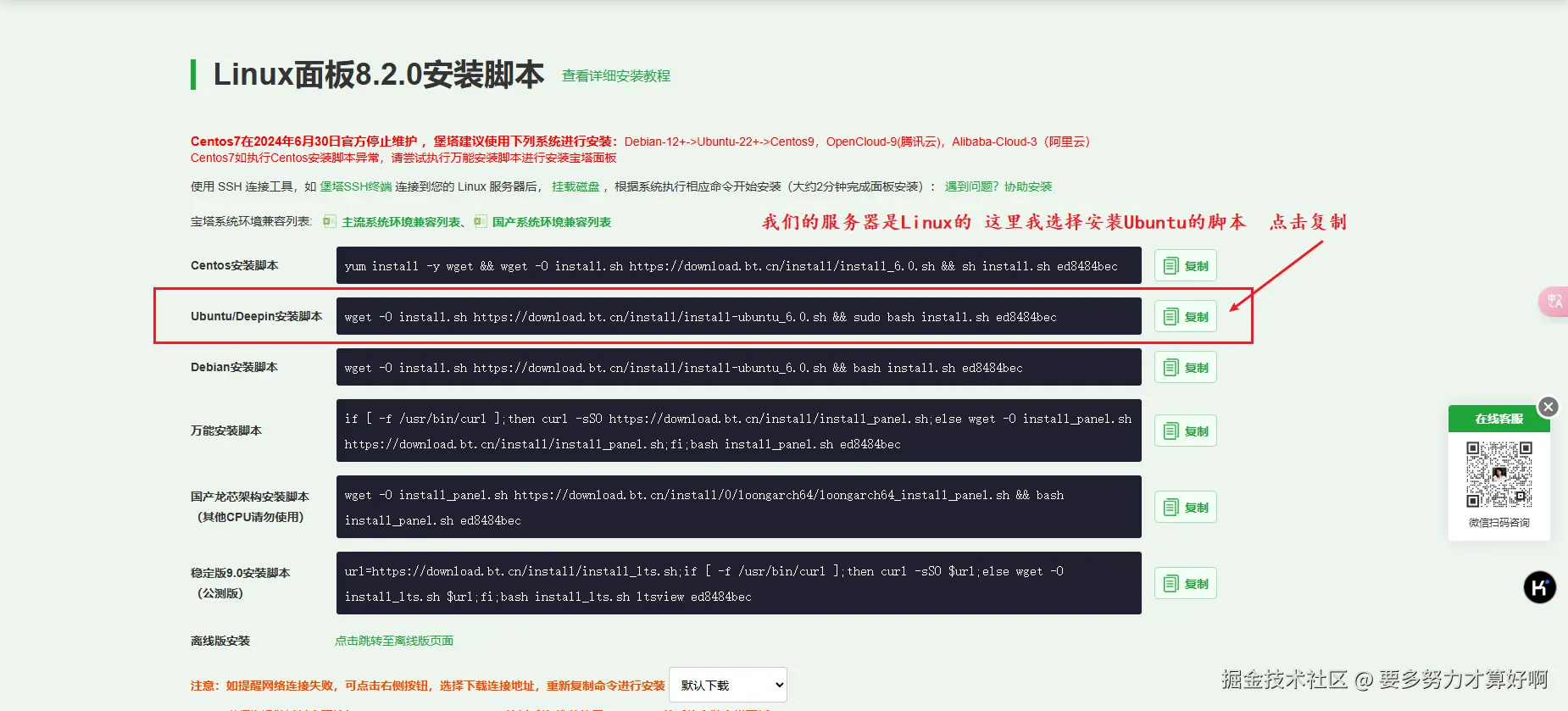Open 查看详细安装教程 link

616,76
